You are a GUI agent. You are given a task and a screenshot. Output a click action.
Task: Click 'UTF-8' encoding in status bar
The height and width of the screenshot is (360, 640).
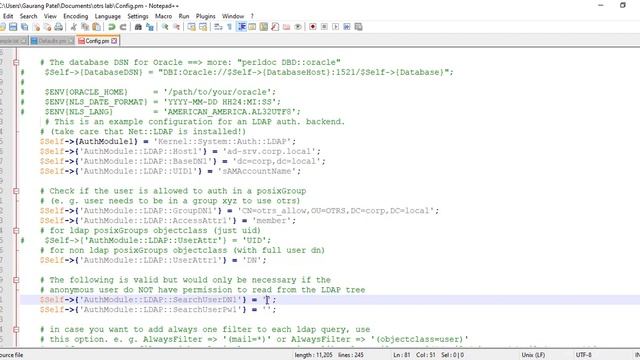pyautogui.click(x=583, y=355)
